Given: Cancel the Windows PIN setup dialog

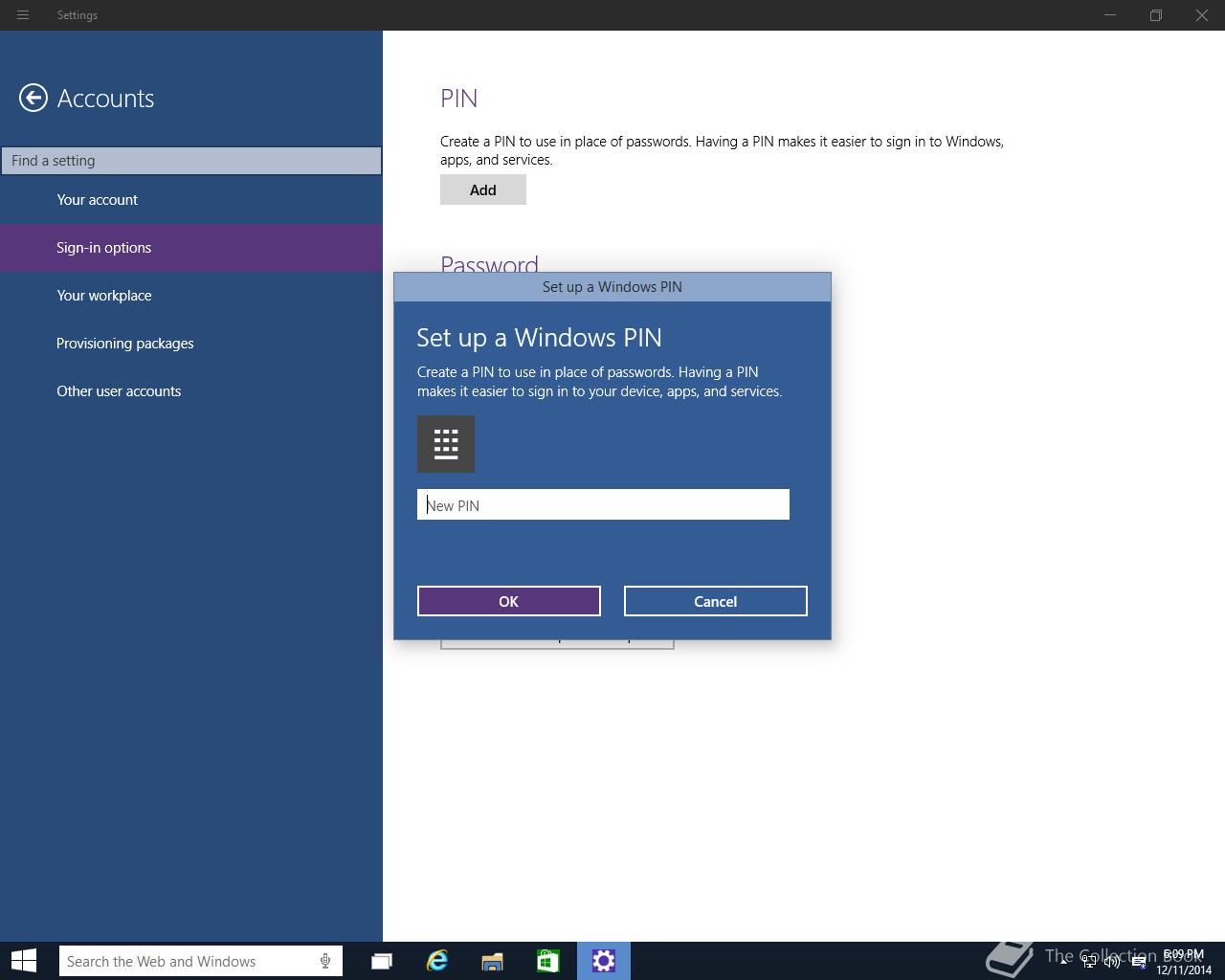Looking at the screenshot, I should 716,601.
